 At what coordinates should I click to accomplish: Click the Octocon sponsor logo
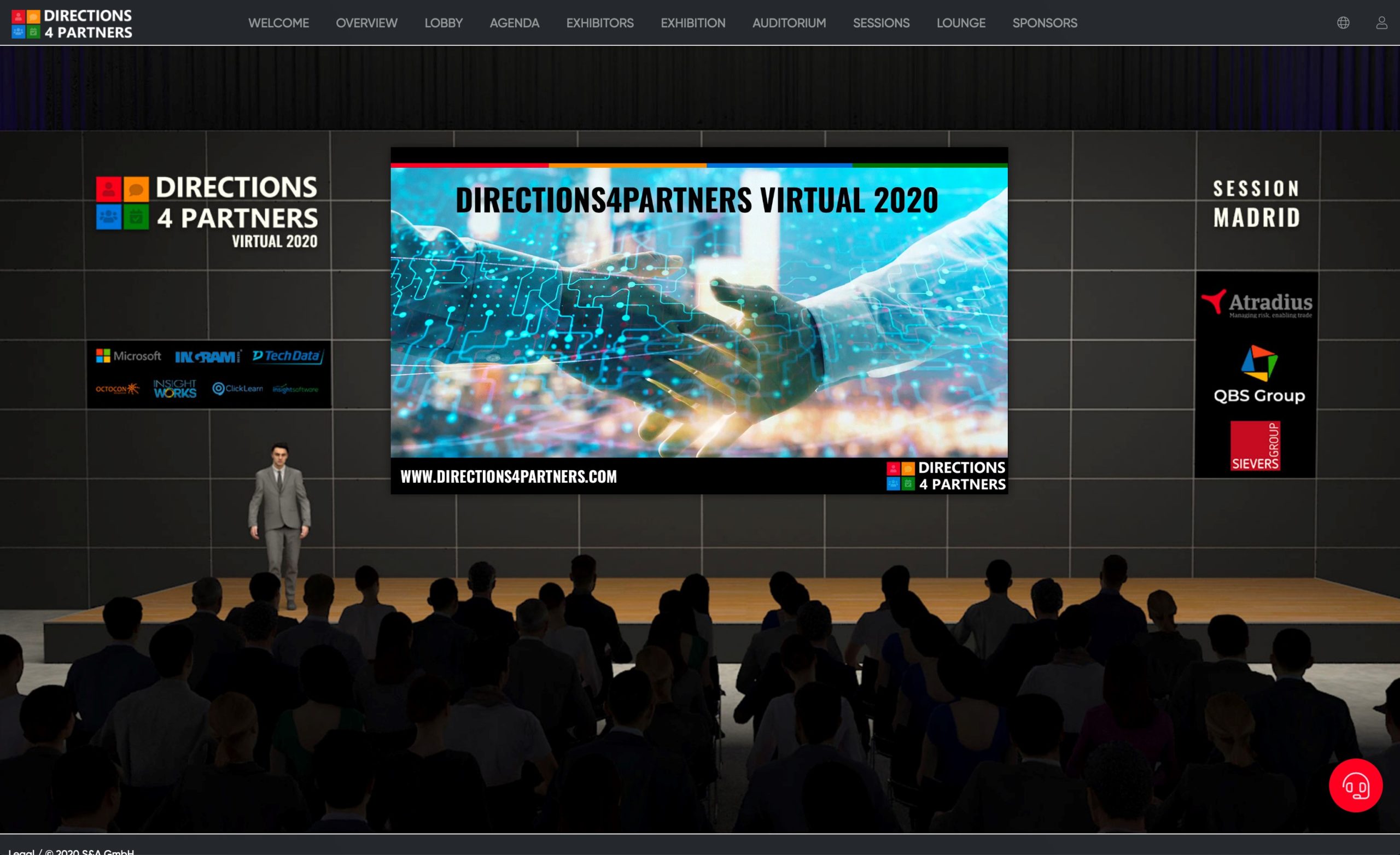117,389
